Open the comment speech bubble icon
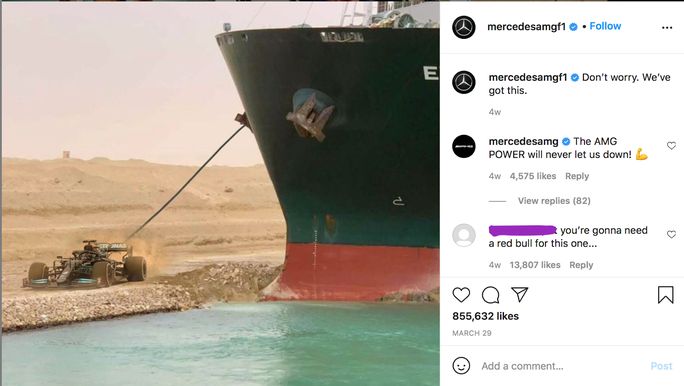684x386 pixels. click(490, 295)
